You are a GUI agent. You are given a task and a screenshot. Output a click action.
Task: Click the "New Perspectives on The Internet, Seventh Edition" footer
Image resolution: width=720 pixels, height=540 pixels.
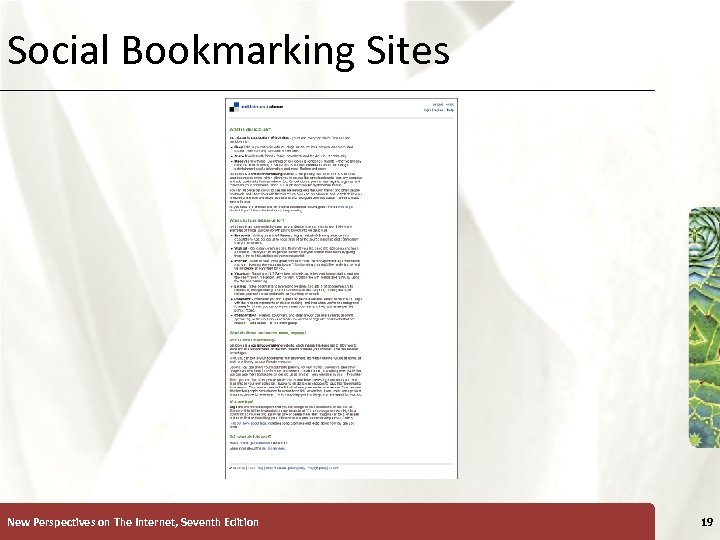[x=133, y=522]
